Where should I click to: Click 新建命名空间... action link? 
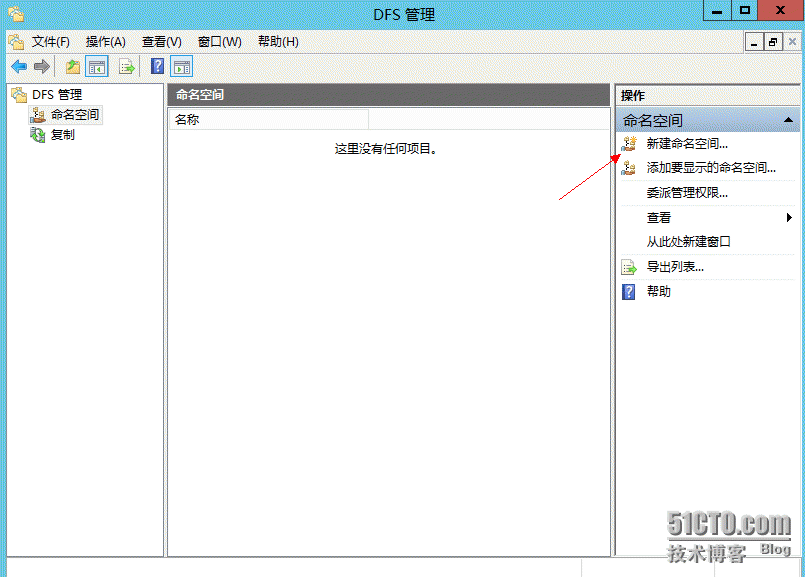(687, 144)
